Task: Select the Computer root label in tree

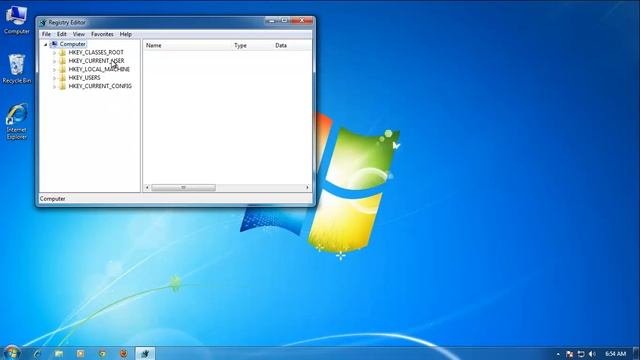Action: click(x=73, y=44)
